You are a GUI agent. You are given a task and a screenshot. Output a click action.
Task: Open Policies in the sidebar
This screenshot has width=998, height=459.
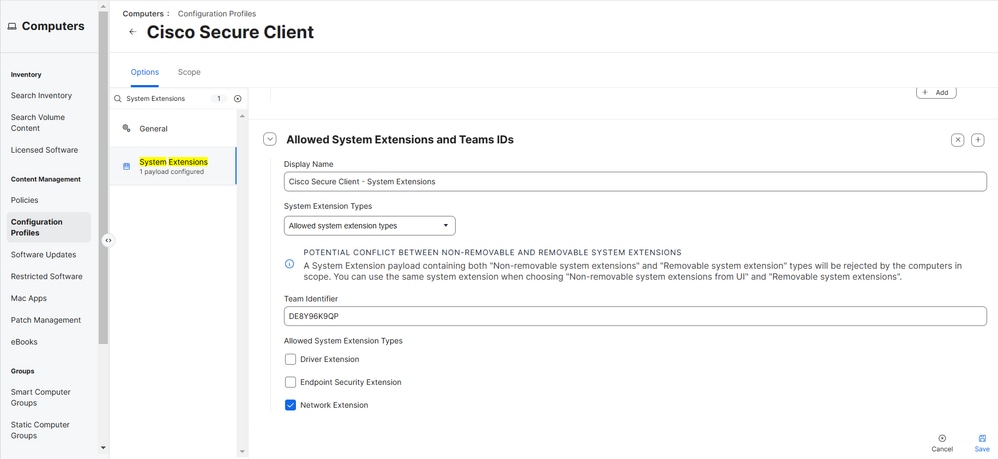[25, 200]
